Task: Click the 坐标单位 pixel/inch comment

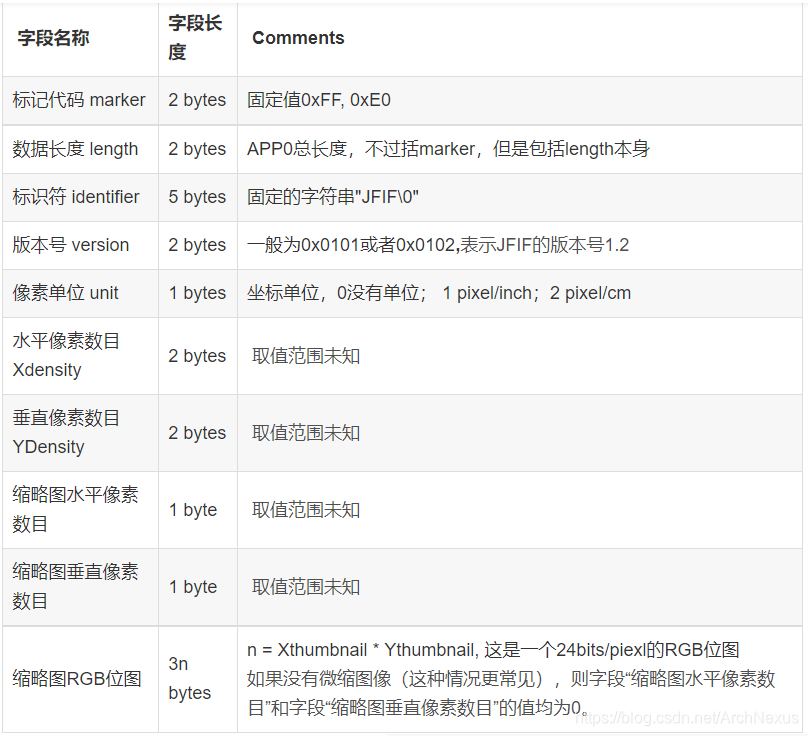Action: [x=439, y=293]
